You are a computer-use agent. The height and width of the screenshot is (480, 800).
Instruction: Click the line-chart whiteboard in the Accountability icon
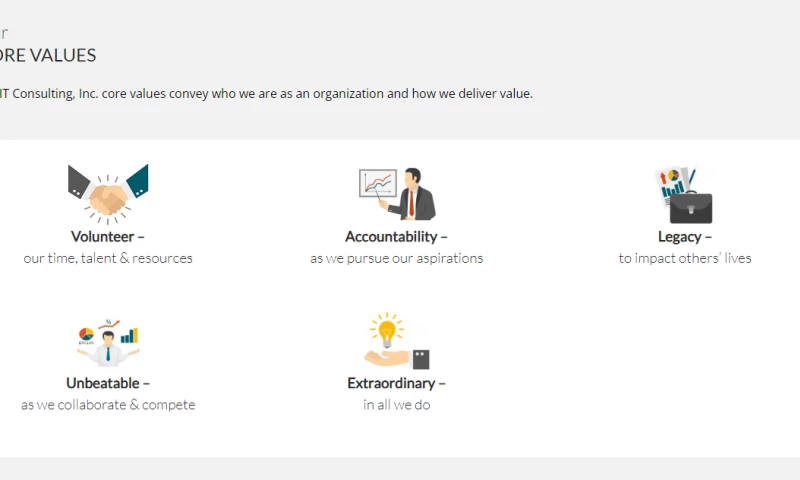[378, 183]
